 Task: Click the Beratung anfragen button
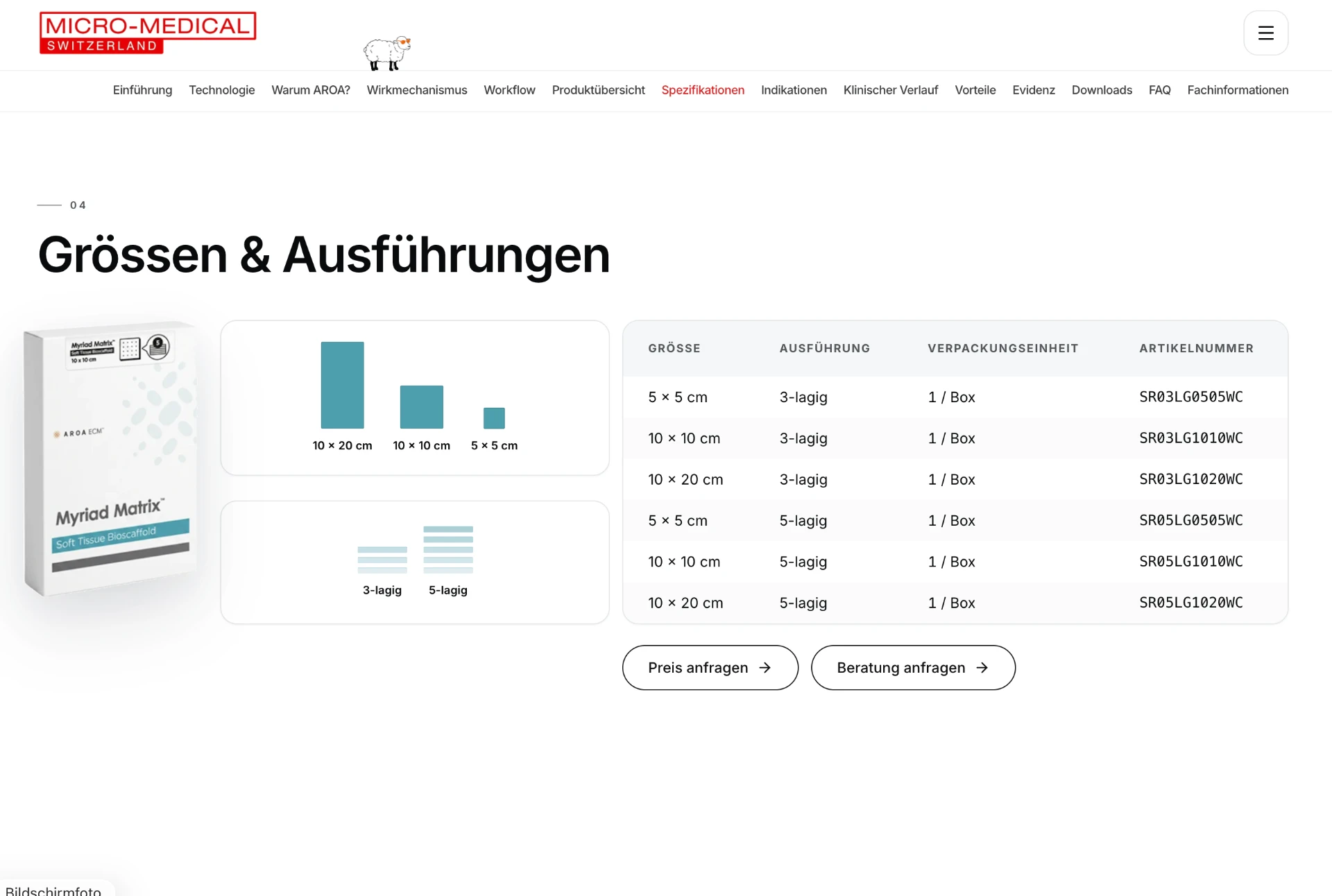click(913, 668)
